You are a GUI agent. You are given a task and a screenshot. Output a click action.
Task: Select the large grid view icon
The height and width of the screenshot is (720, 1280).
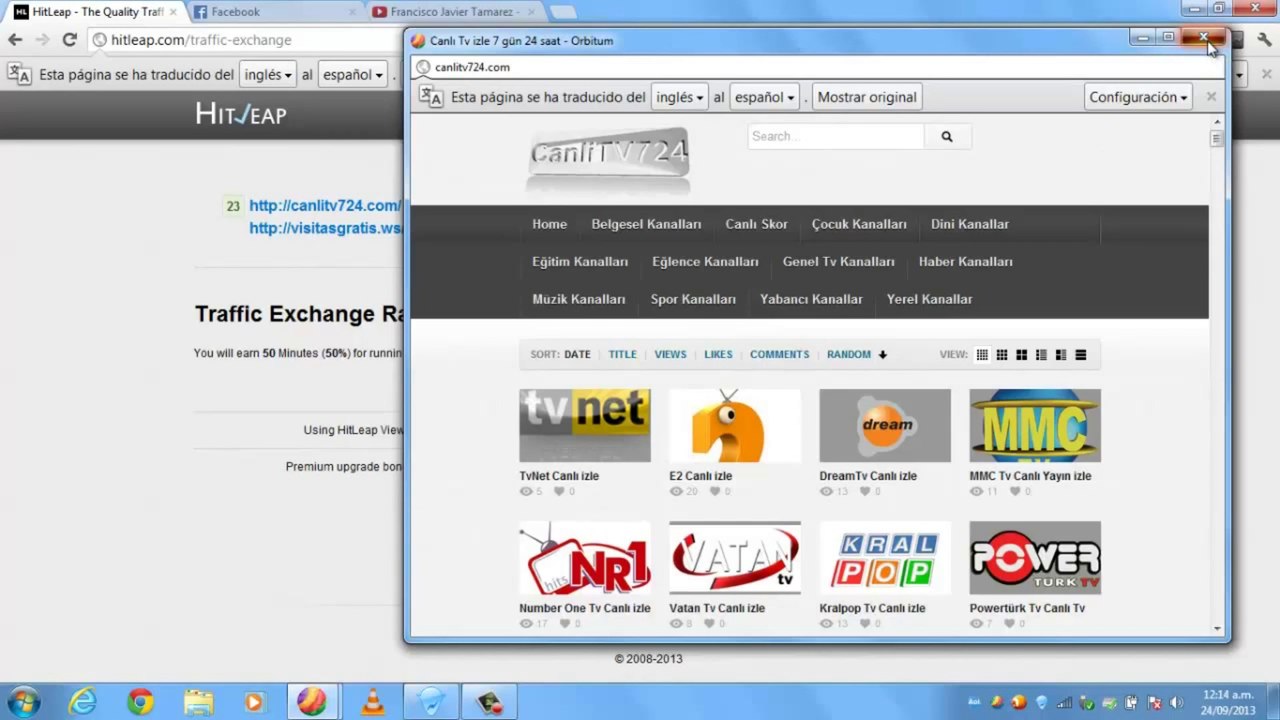(1021, 355)
